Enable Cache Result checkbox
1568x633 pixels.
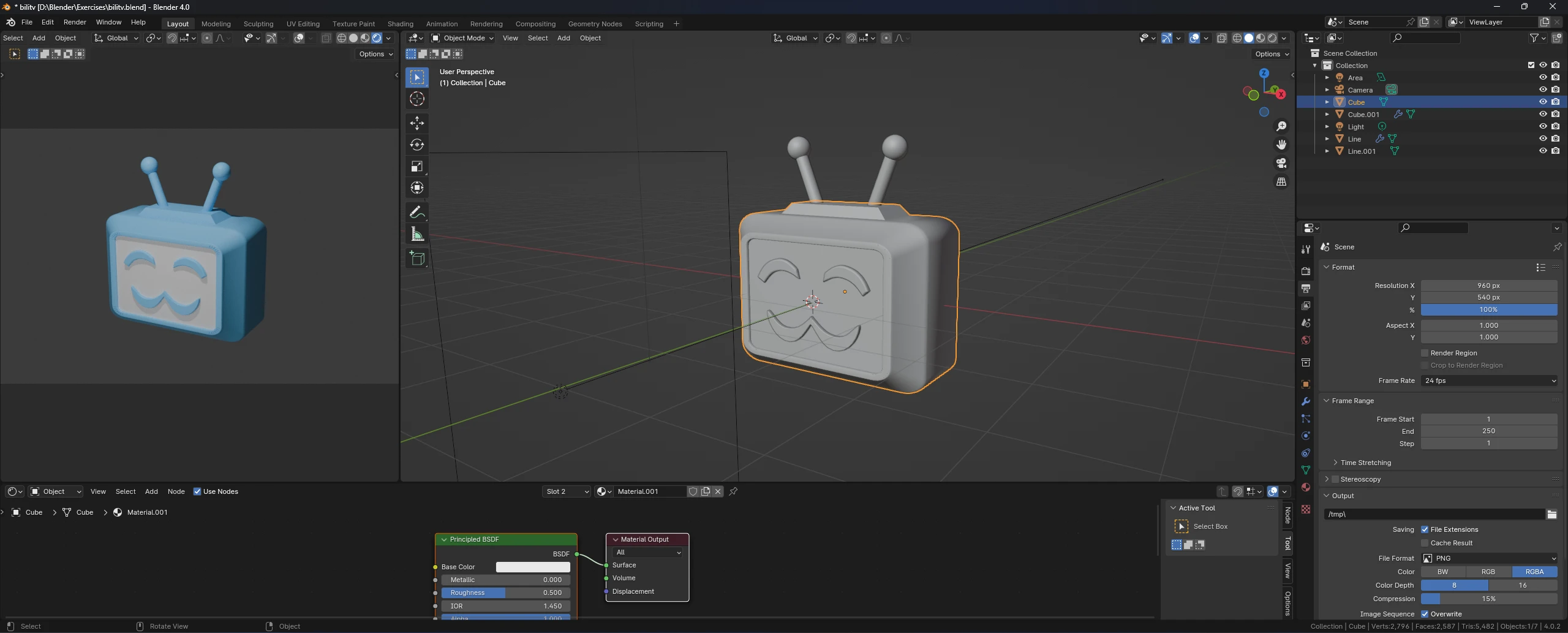(1425, 543)
